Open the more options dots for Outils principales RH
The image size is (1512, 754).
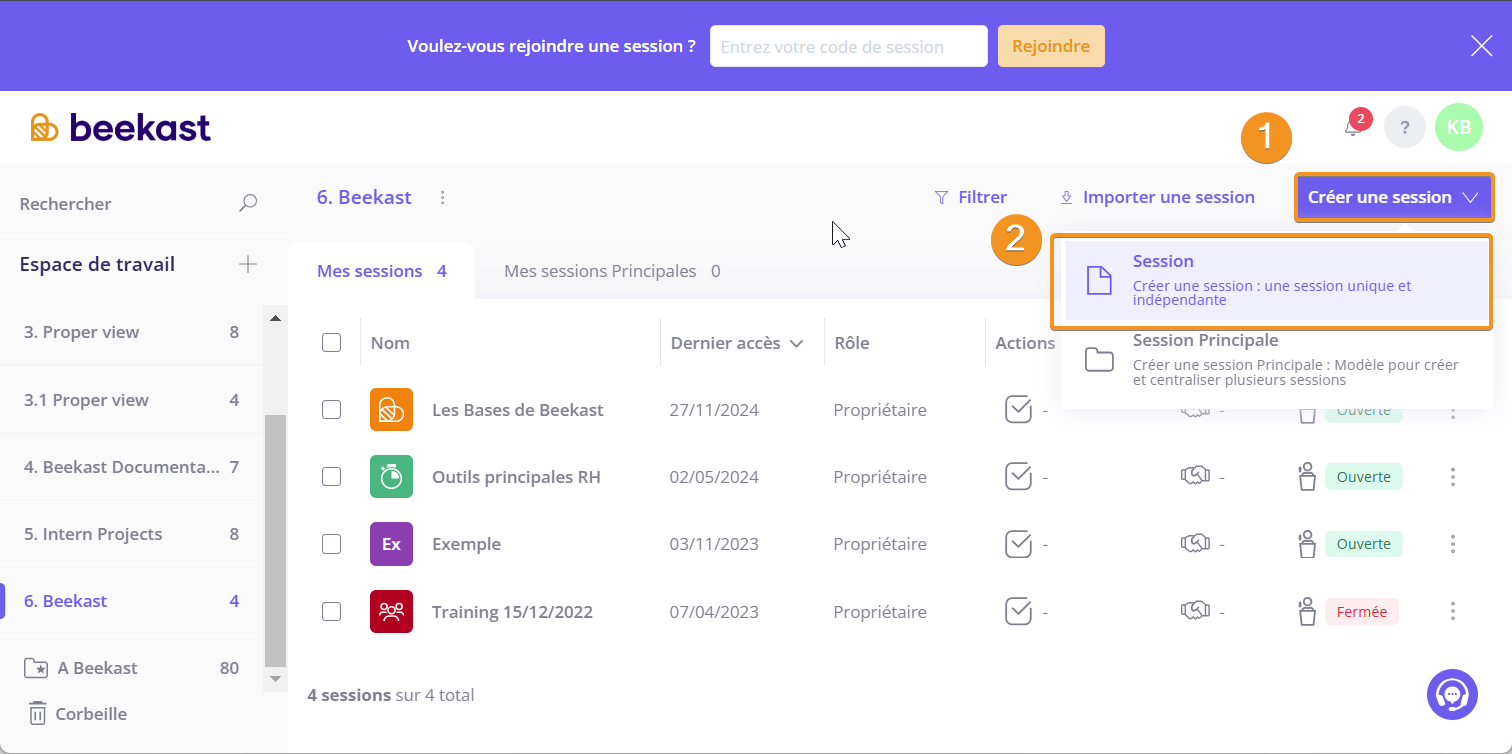[1453, 477]
